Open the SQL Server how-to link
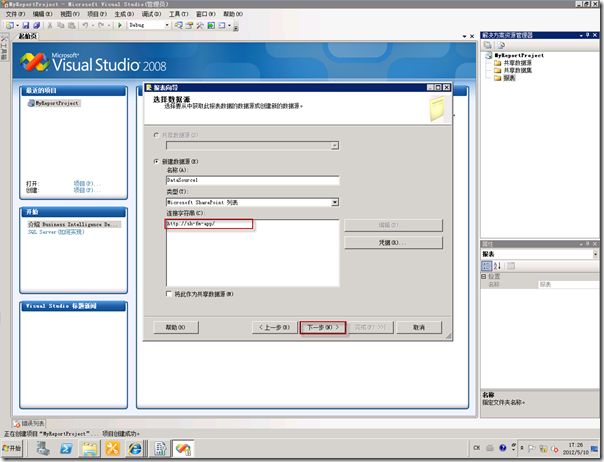Image resolution: width=604 pixels, height=462 pixels. point(56,232)
